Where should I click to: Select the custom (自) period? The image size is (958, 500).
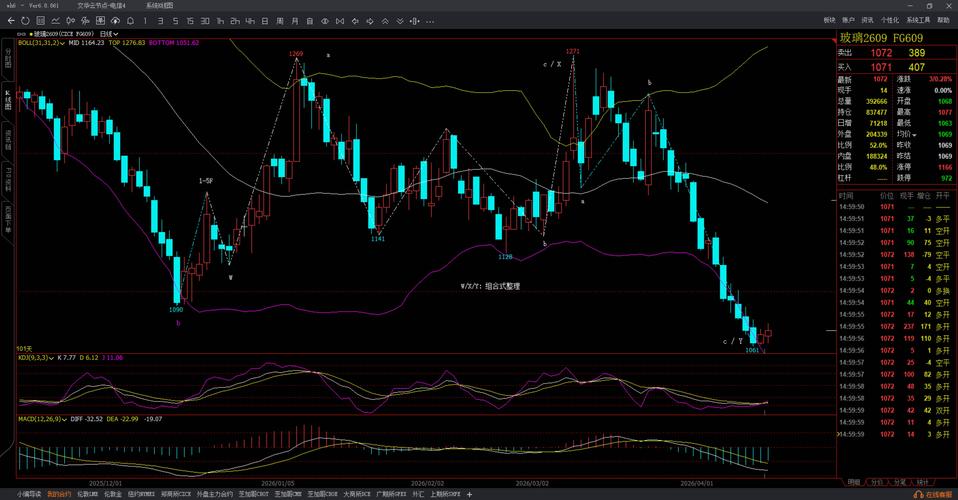tap(310, 21)
